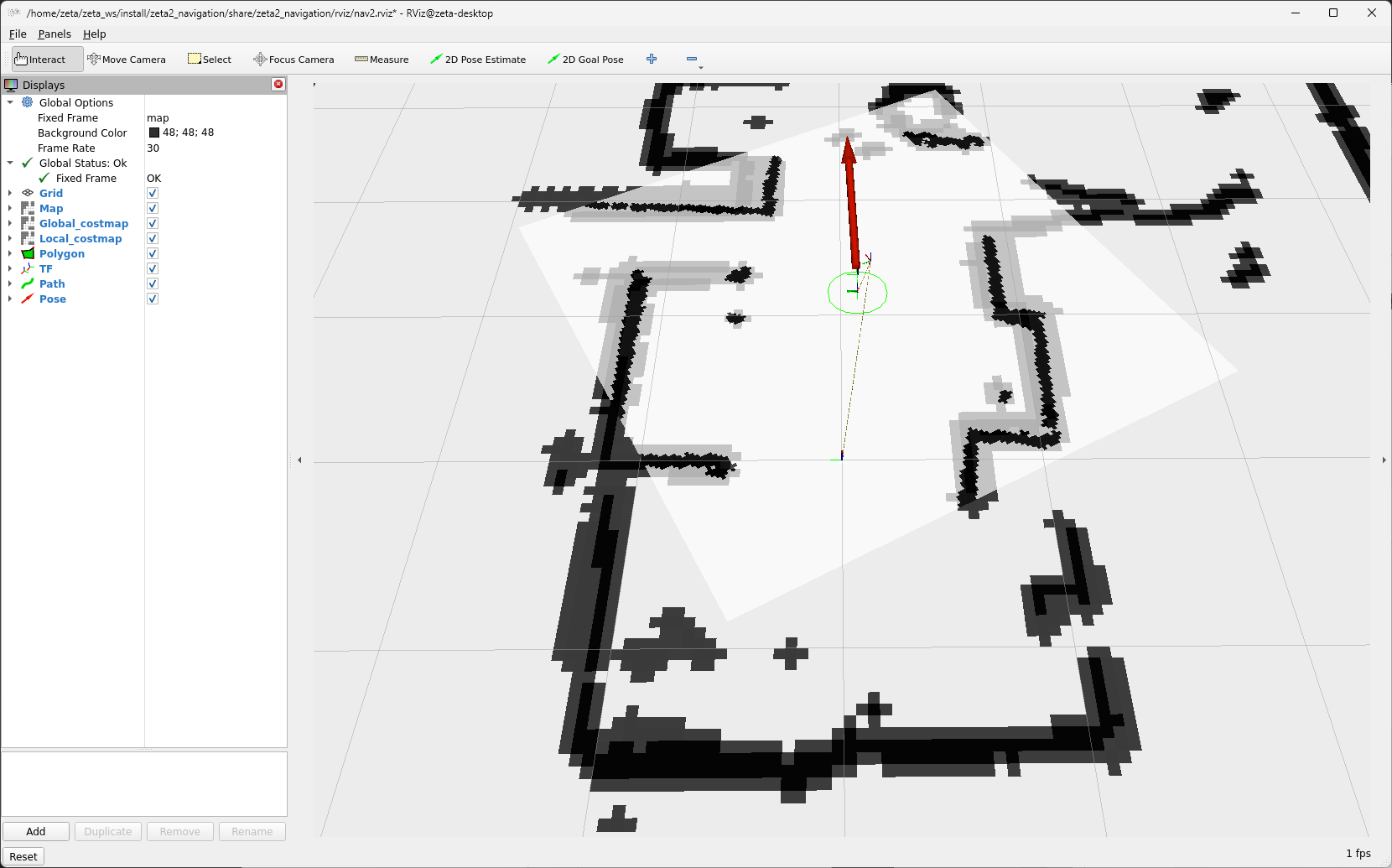The width and height of the screenshot is (1392, 868).
Task: Expand the Global_costmap properties
Action: [10, 223]
